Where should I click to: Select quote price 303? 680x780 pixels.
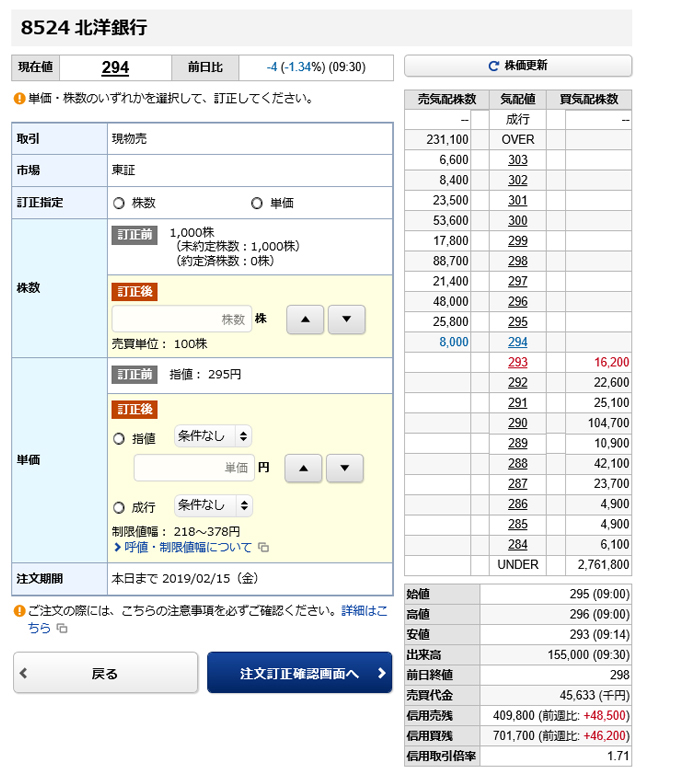click(517, 160)
